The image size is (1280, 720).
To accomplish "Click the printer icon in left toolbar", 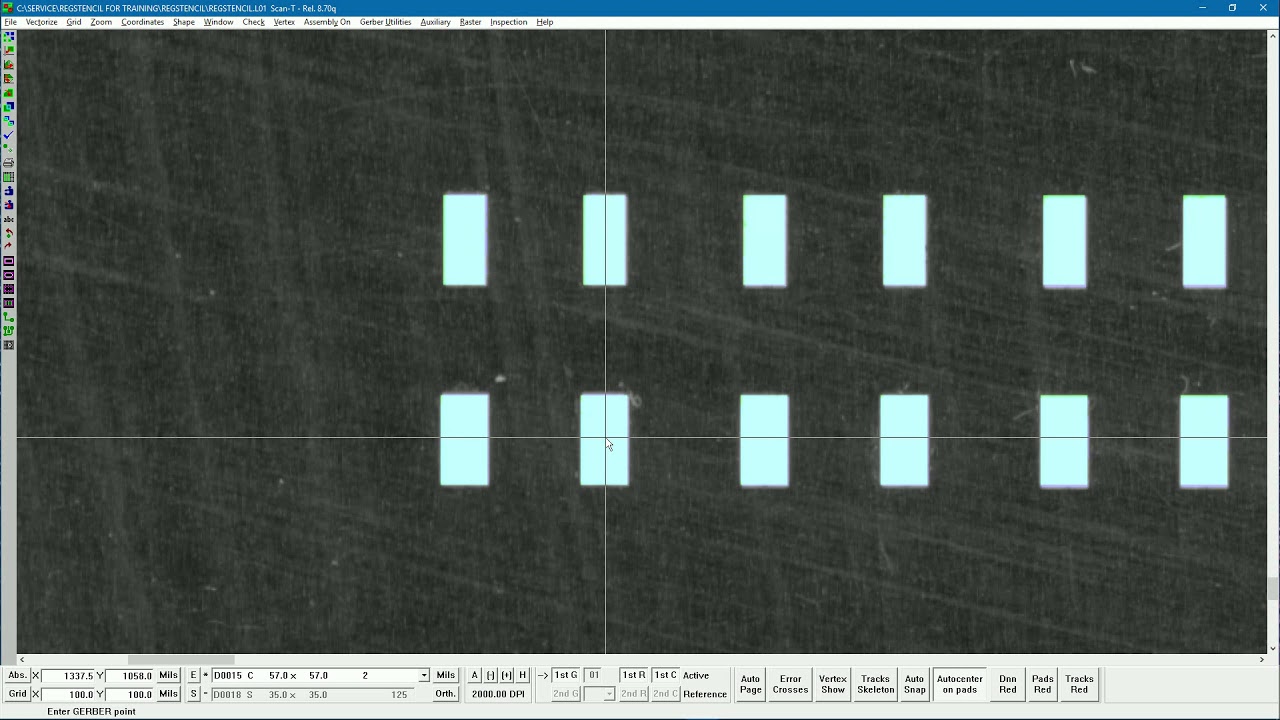I will click(9, 163).
